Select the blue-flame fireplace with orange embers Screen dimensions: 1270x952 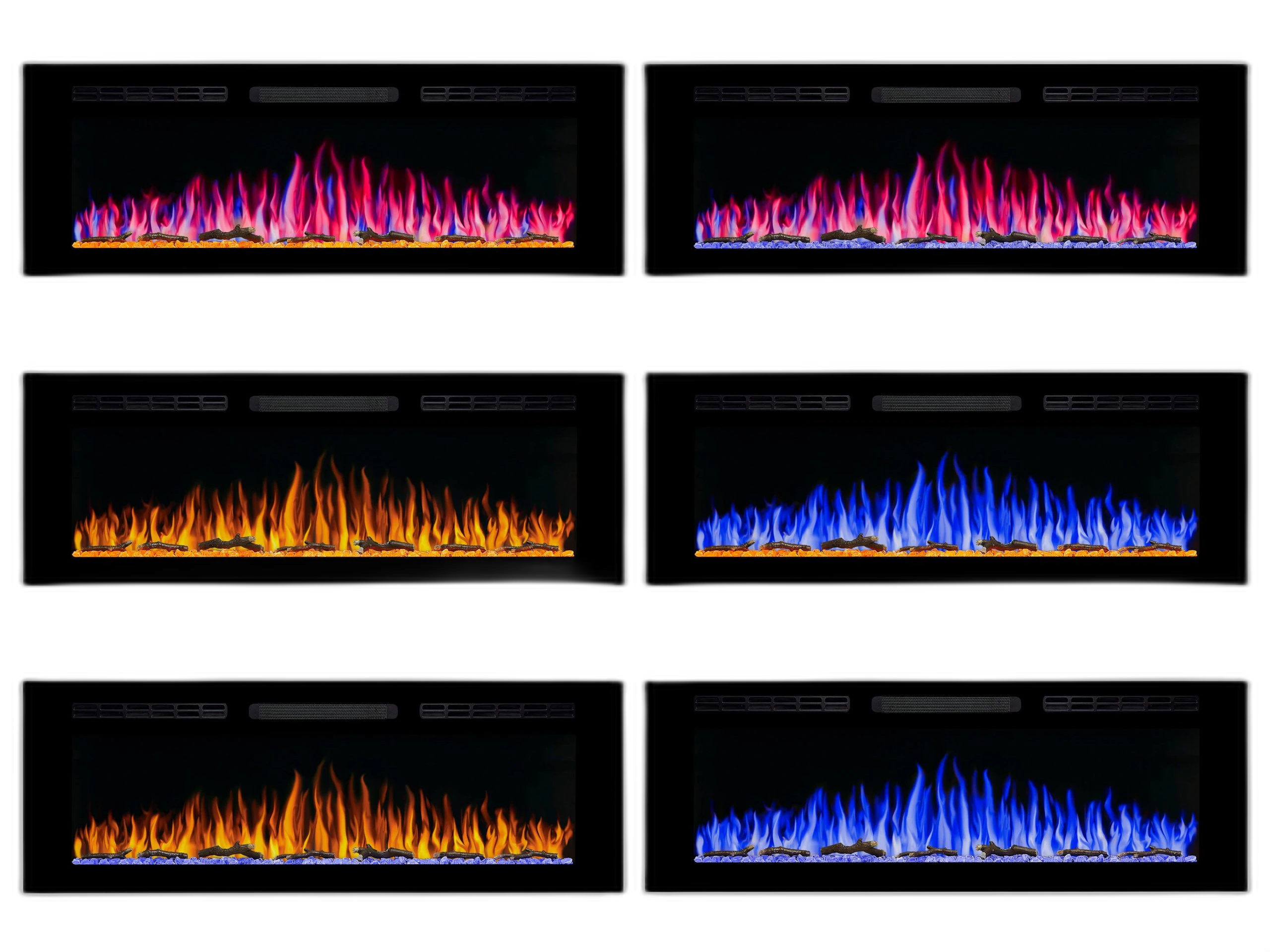coord(946,478)
